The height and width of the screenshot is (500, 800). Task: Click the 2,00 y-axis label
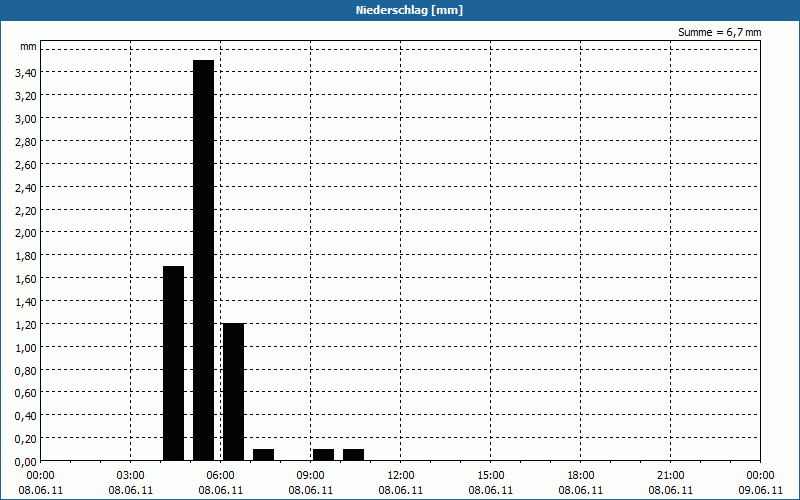click(x=26, y=233)
